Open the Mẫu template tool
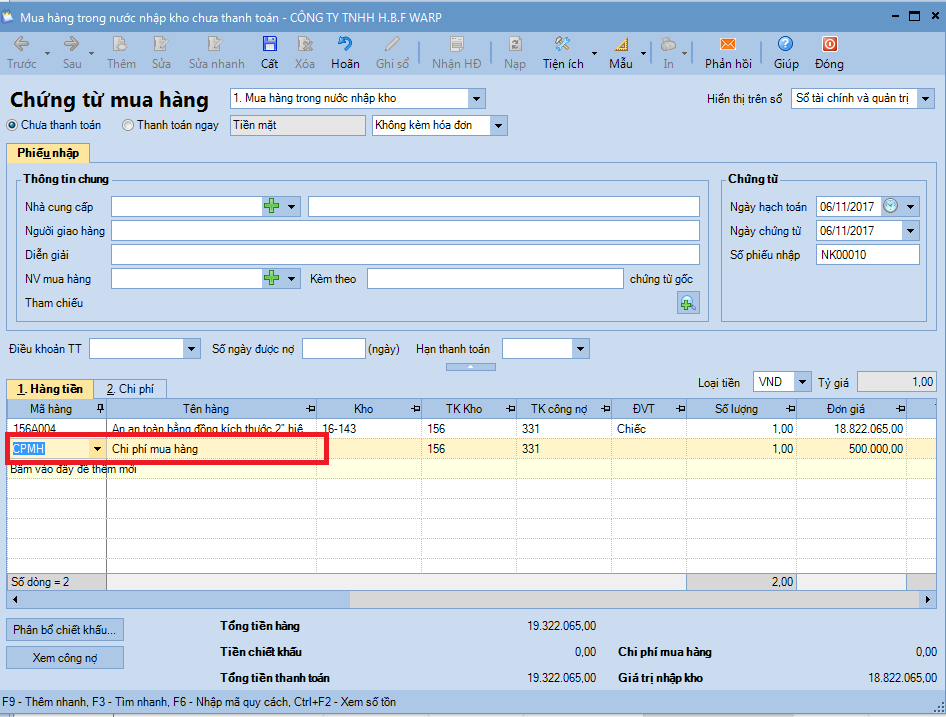Screen dimensions: 946x717 [620, 53]
